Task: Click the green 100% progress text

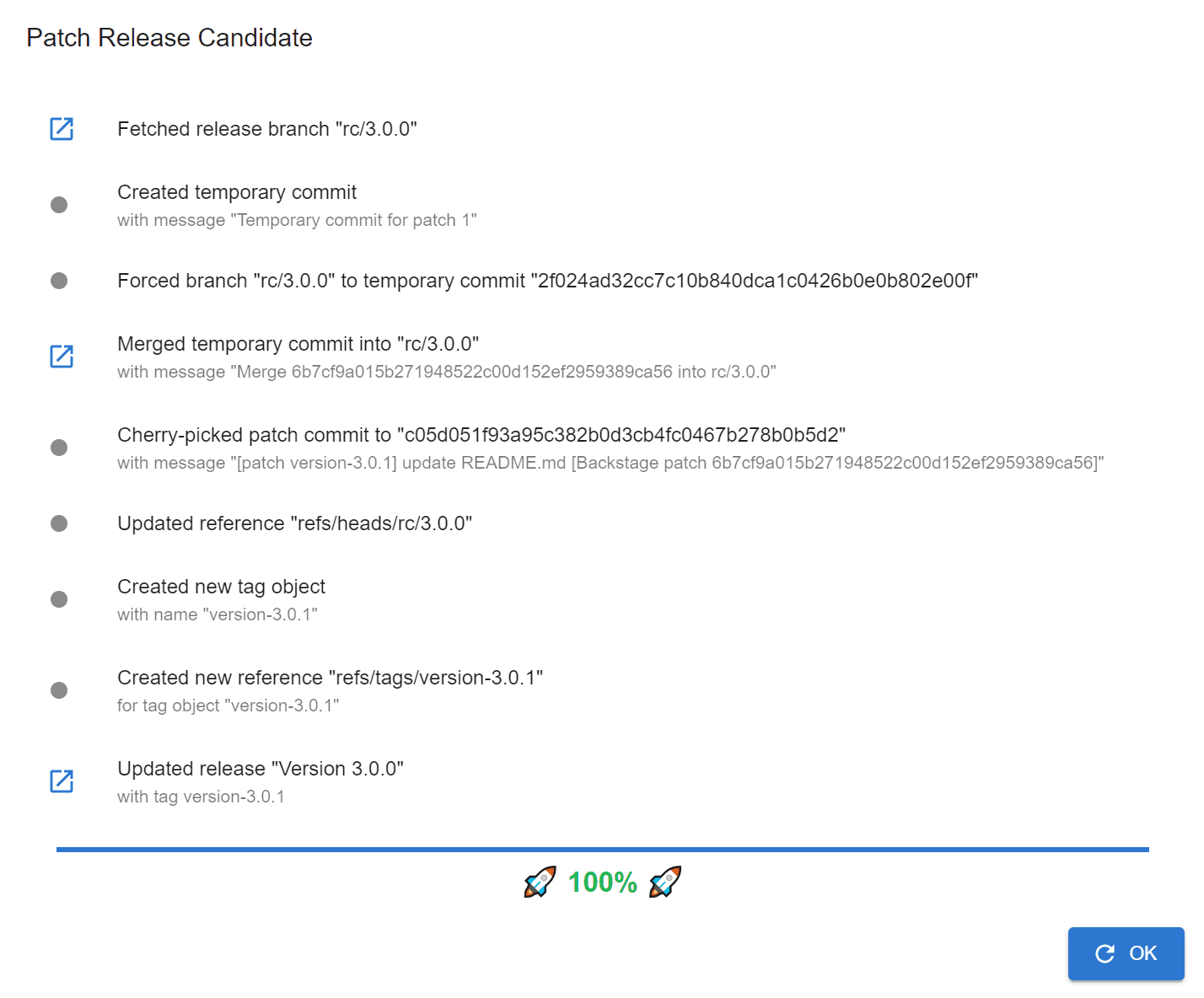Action: click(602, 883)
